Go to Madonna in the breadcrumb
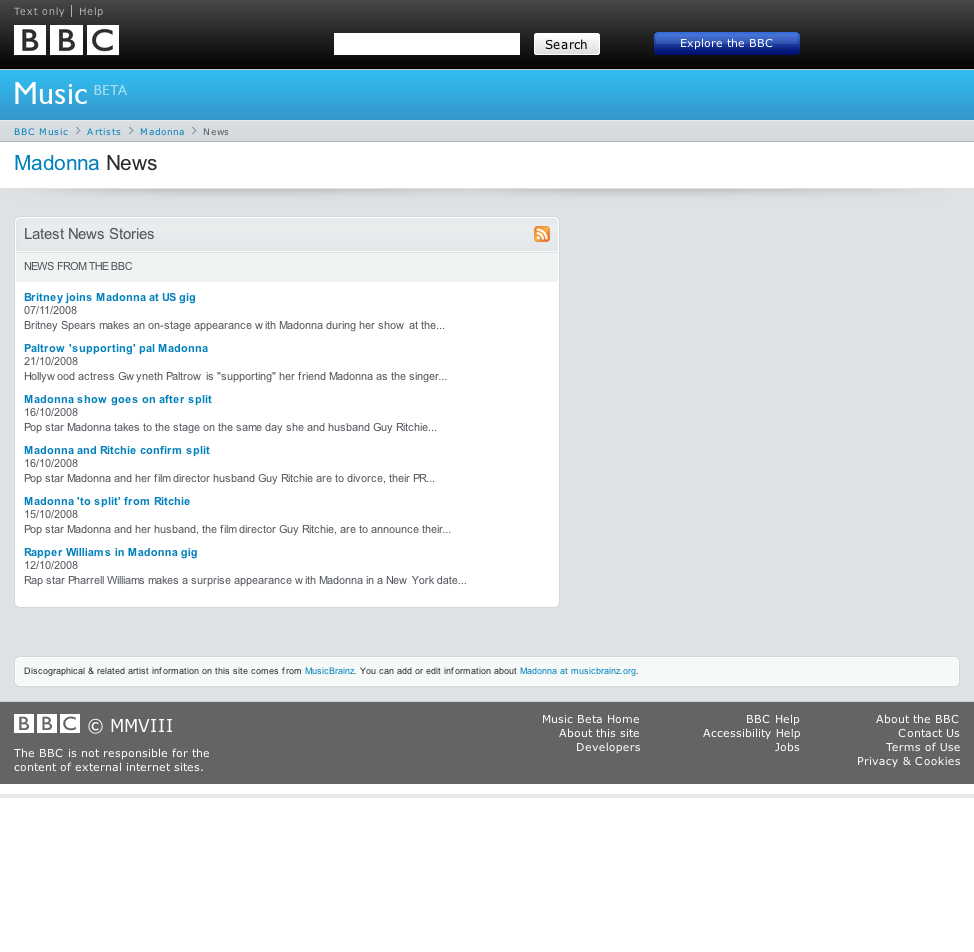 coord(162,132)
